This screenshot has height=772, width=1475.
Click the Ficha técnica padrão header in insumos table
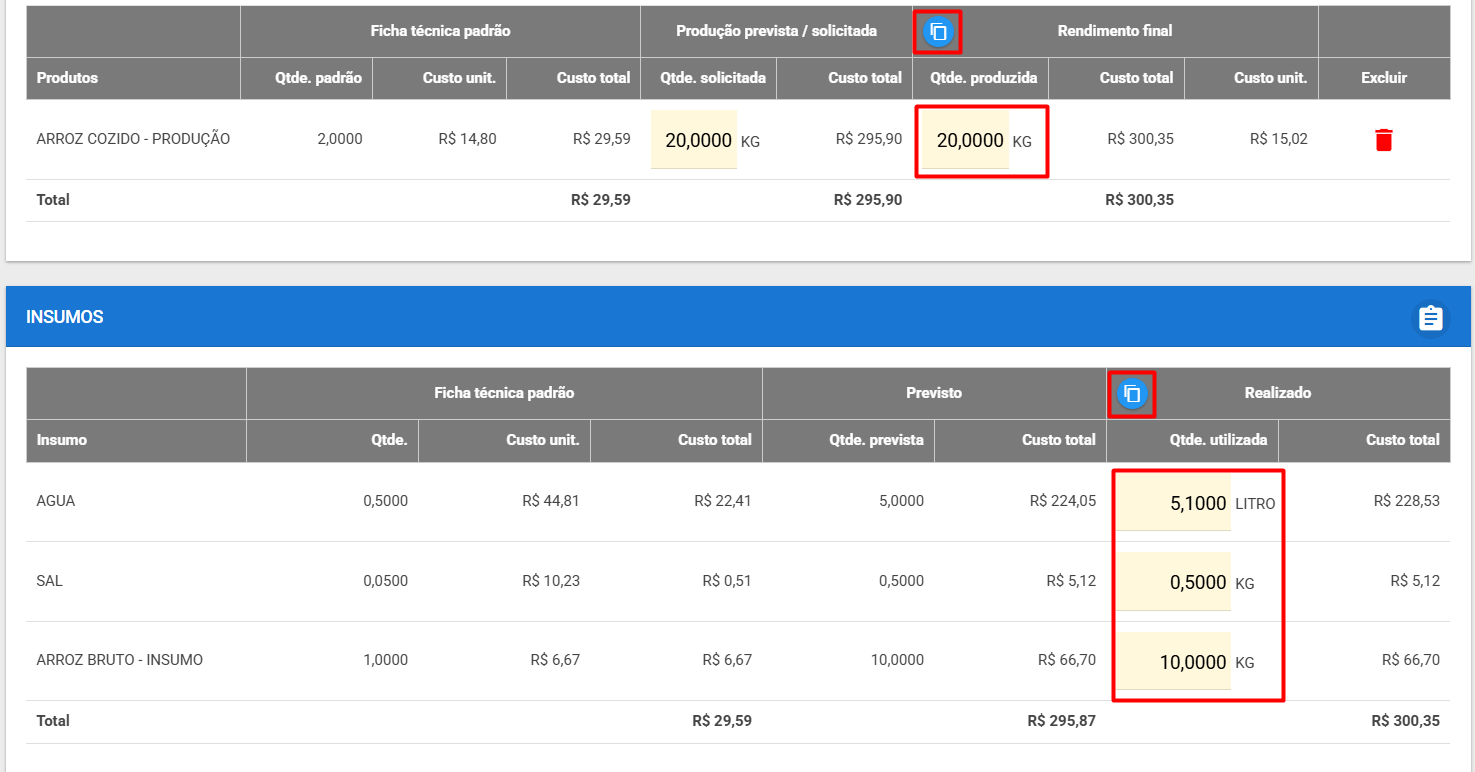[504, 393]
